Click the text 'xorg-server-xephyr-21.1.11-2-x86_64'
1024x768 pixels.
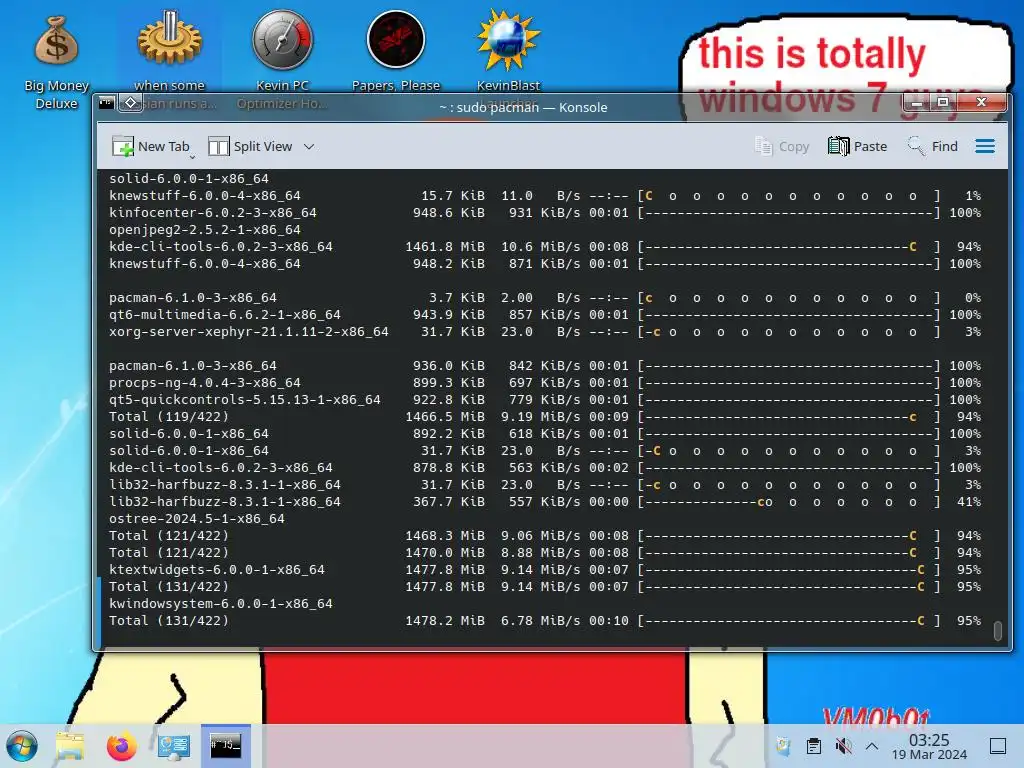[249, 332]
